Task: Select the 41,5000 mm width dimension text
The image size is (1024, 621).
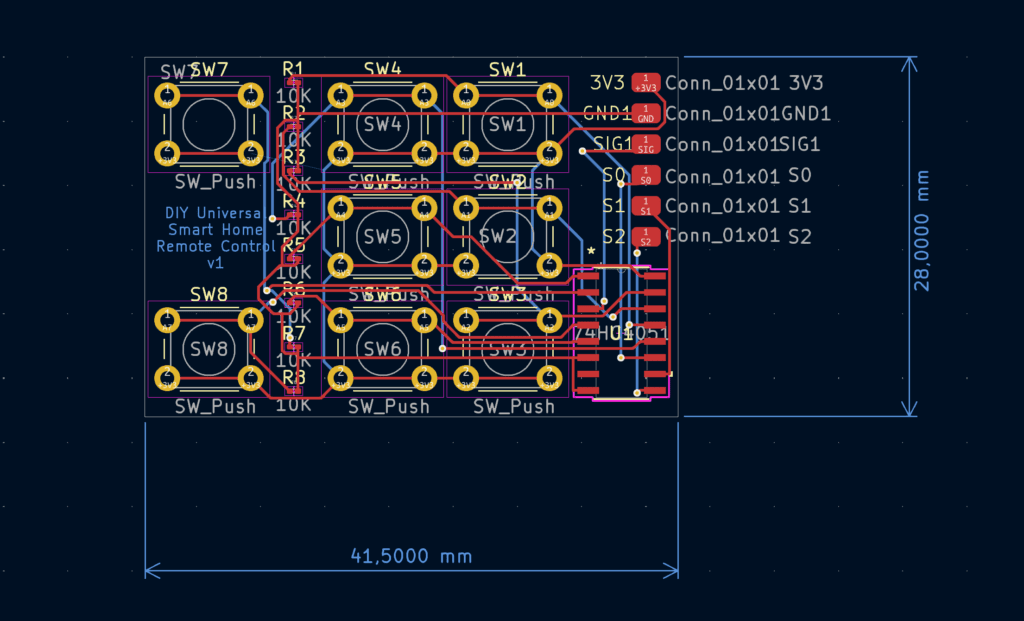Action: coord(411,556)
